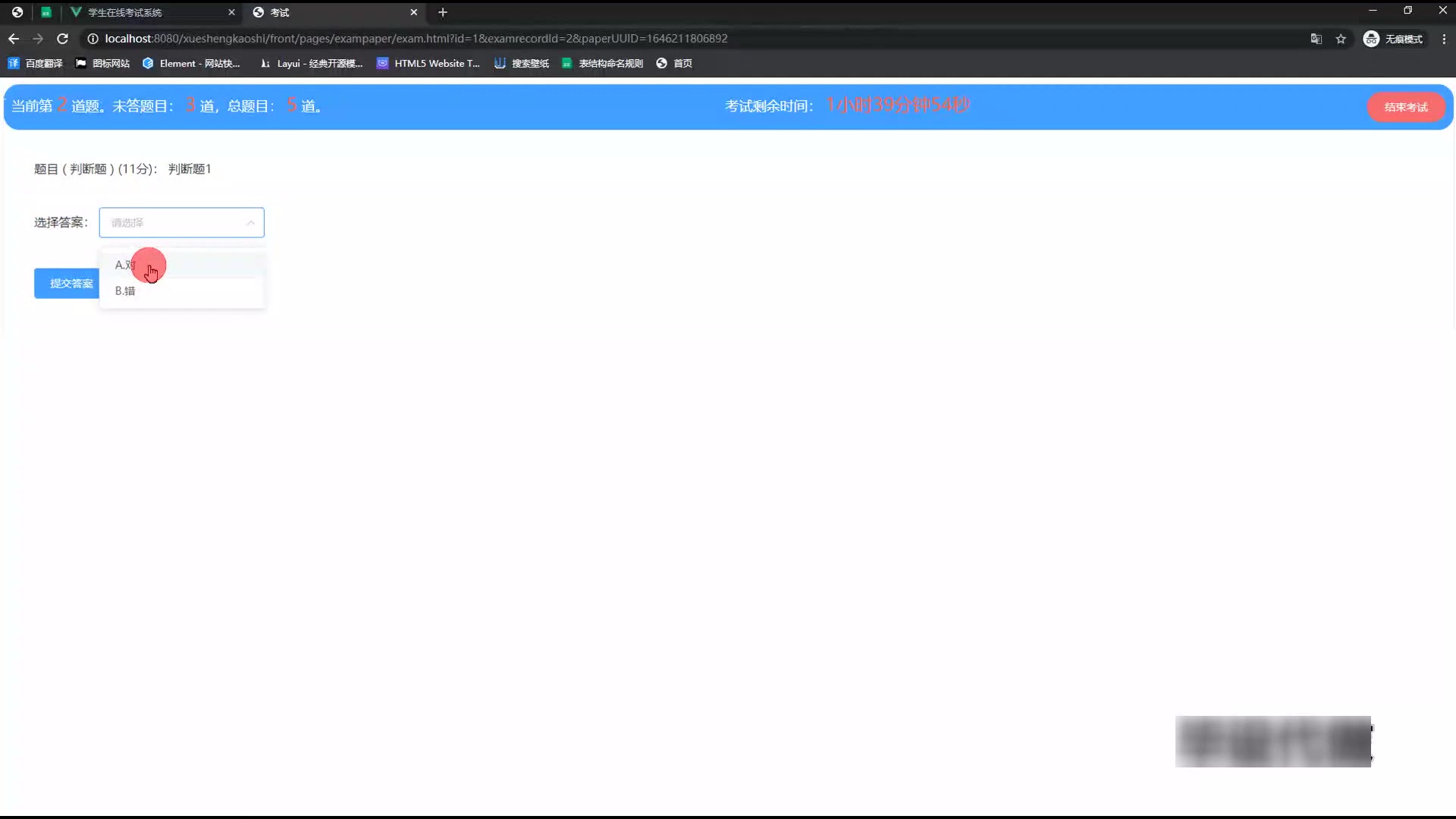Click the incognito profile icon
The width and height of the screenshot is (1456, 819).
[x=1371, y=39]
